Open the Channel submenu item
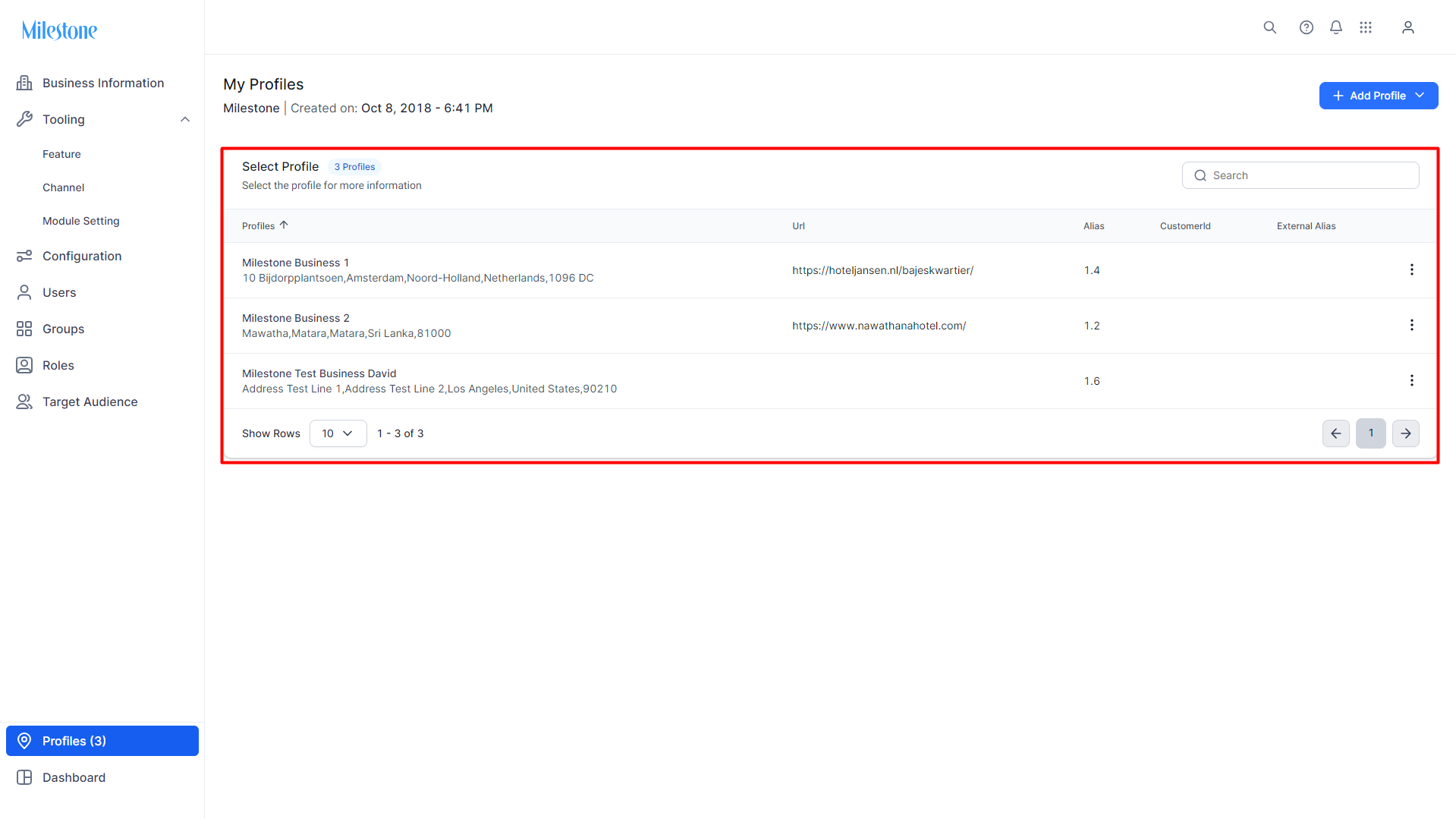The height and width of the screenshot is (819, 1456). coord(64,187)
